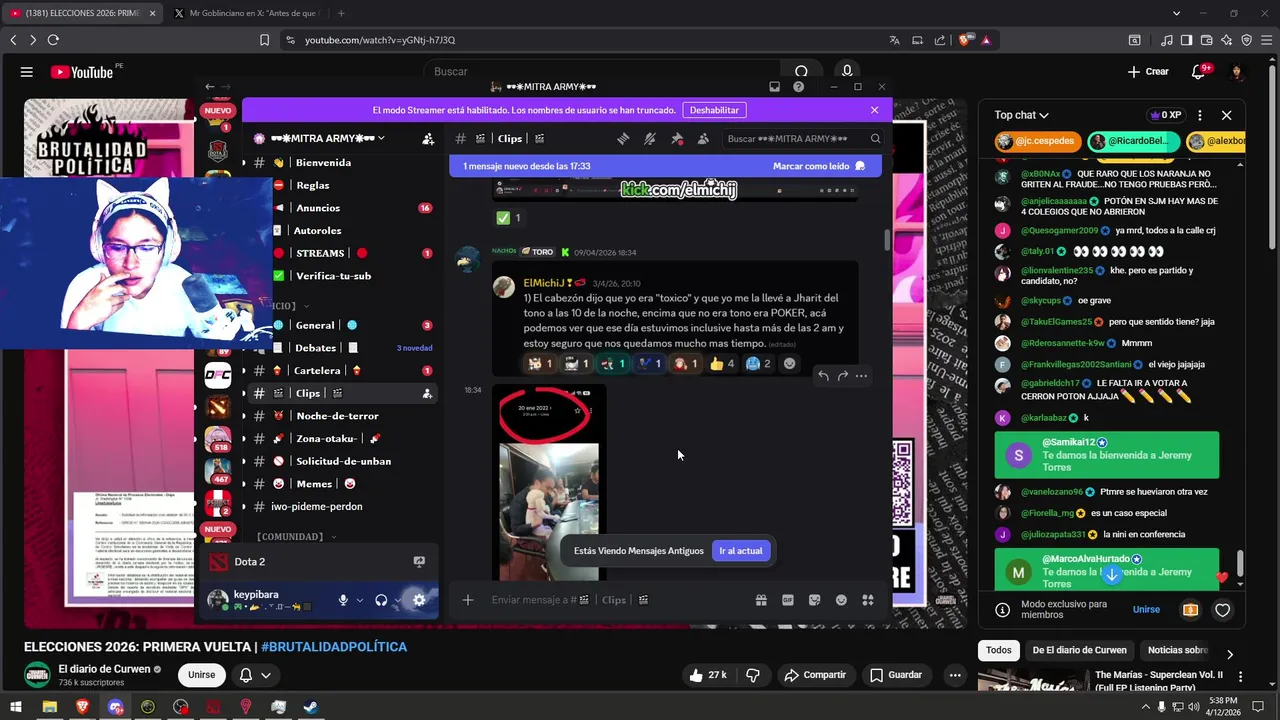The height and width of the screenshot is (720, 1280).
Task: Select De El diario de Curwen chip
Action: pyautogui.click(x=1079, y=650)
